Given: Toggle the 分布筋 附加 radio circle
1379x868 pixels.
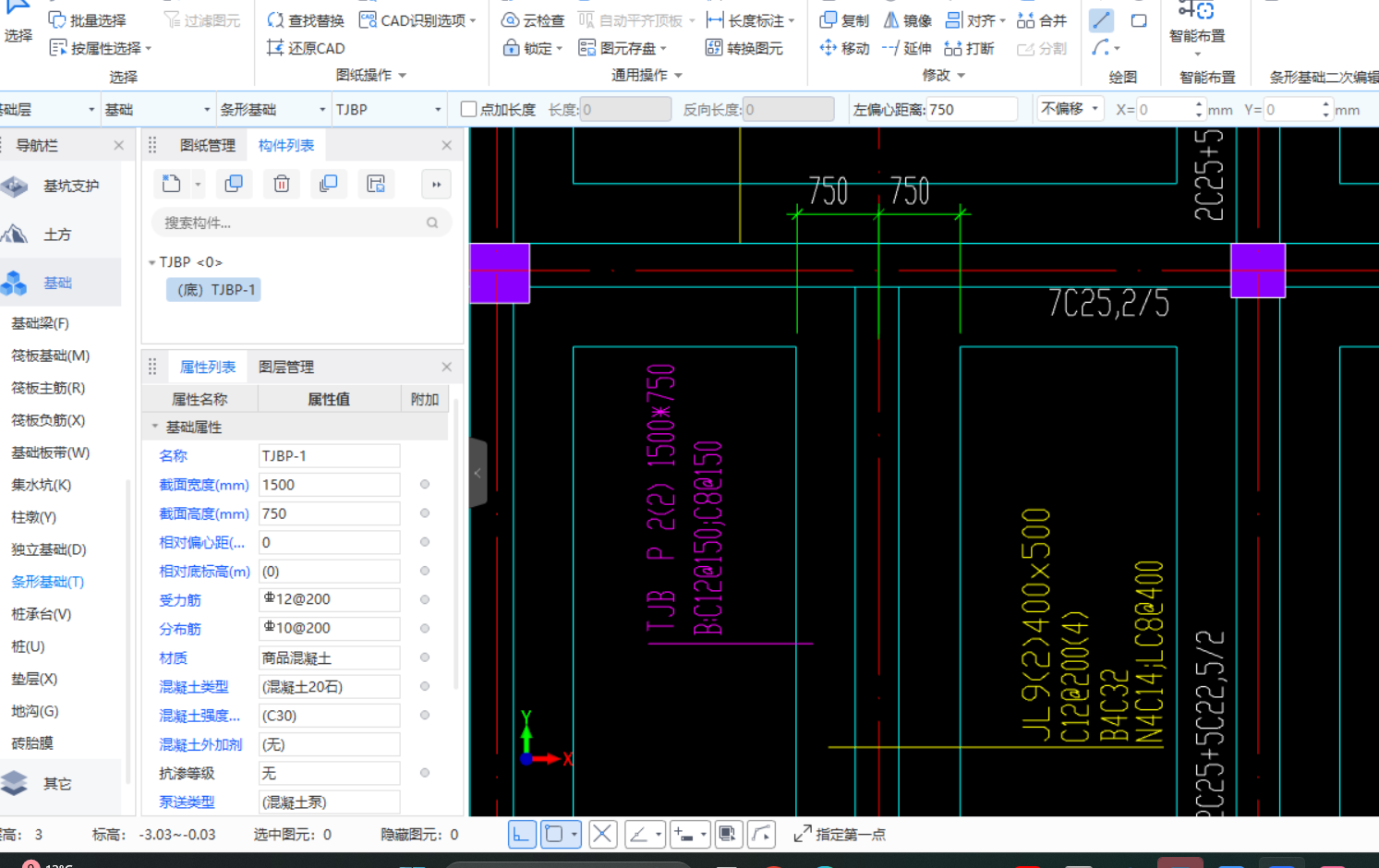Looking at the screenshot, I should coord(425,629).
